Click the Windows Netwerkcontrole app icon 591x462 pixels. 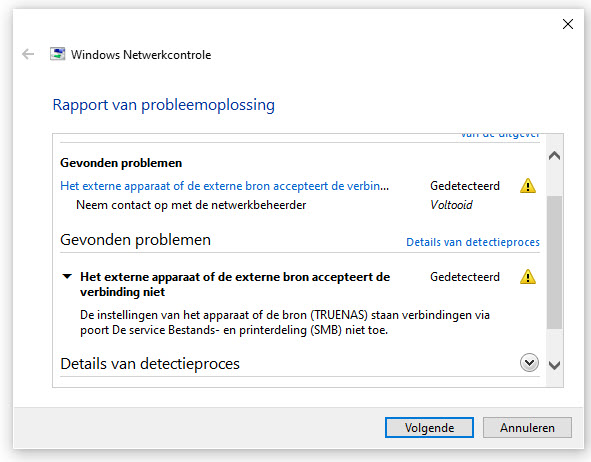click(x=58, y=54)
